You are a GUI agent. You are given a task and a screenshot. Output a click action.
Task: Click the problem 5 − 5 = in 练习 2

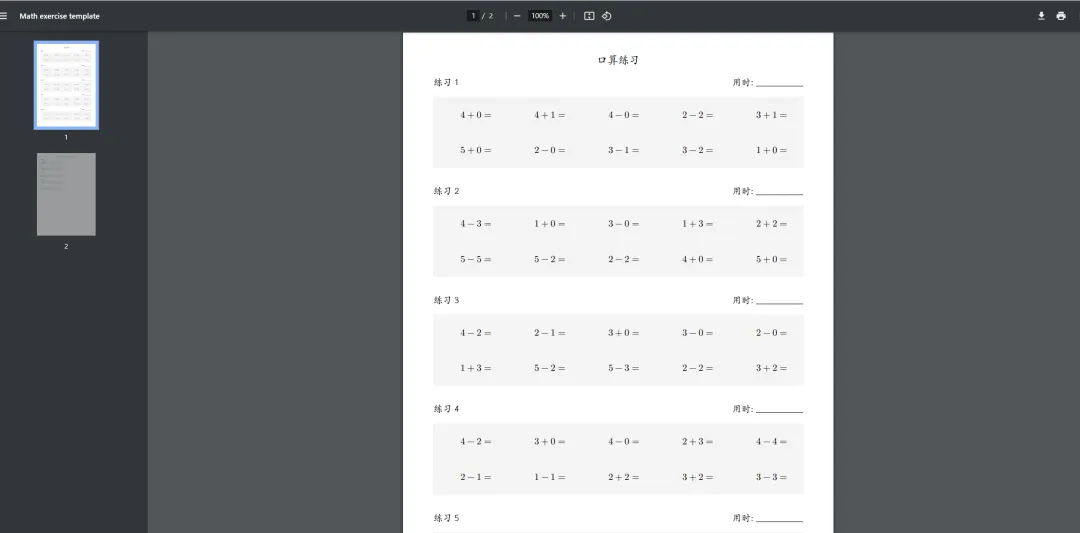click(476, 260)
